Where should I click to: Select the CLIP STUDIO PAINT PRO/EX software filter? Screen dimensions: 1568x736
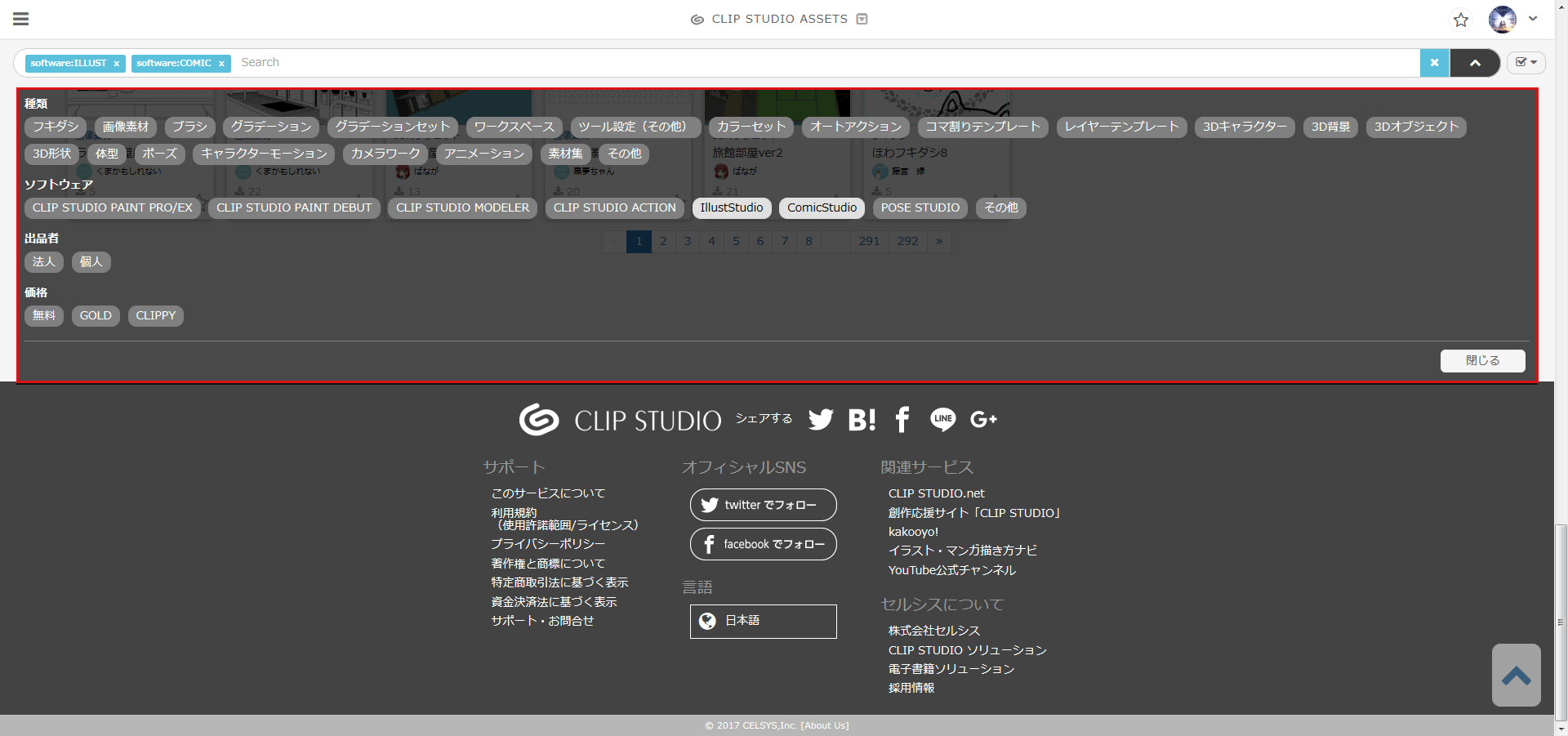click(113, 207)
